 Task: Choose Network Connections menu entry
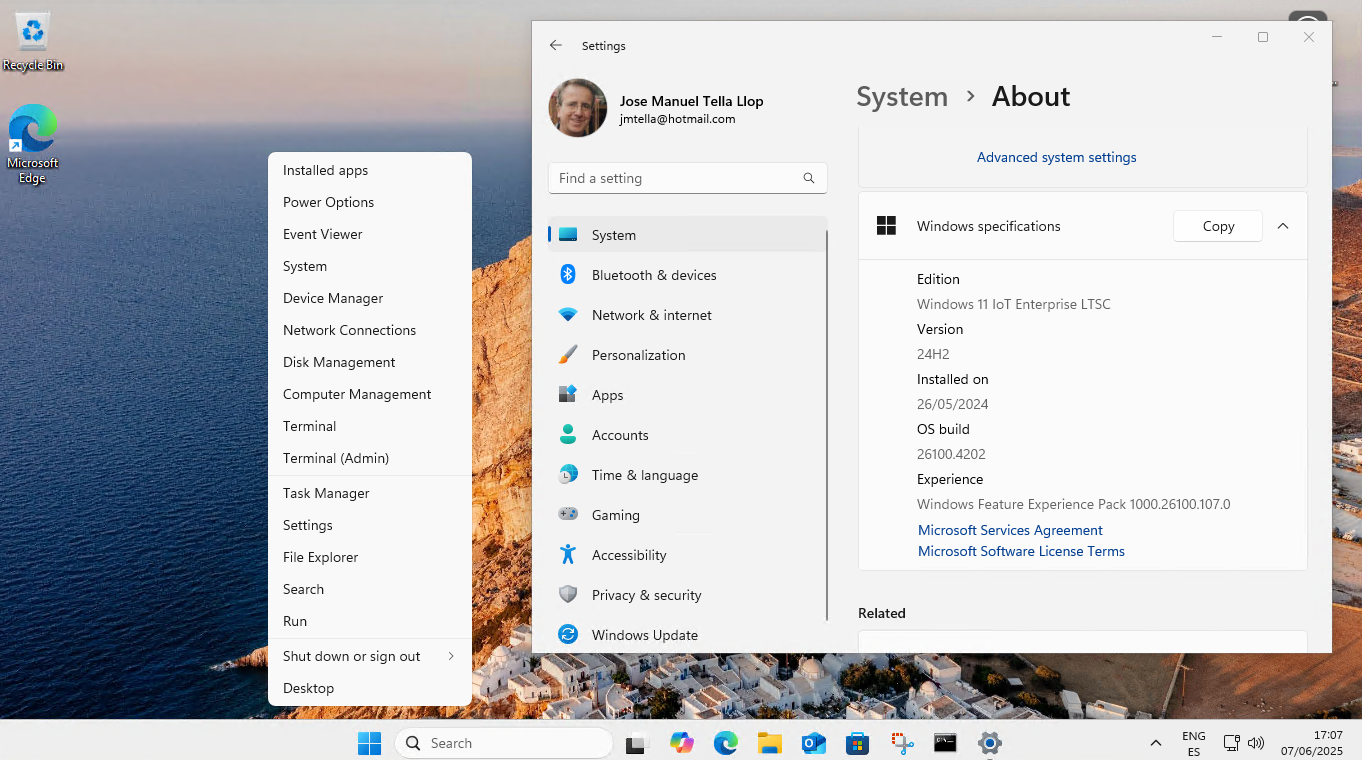pyautogui.click(x=369, y=330)
